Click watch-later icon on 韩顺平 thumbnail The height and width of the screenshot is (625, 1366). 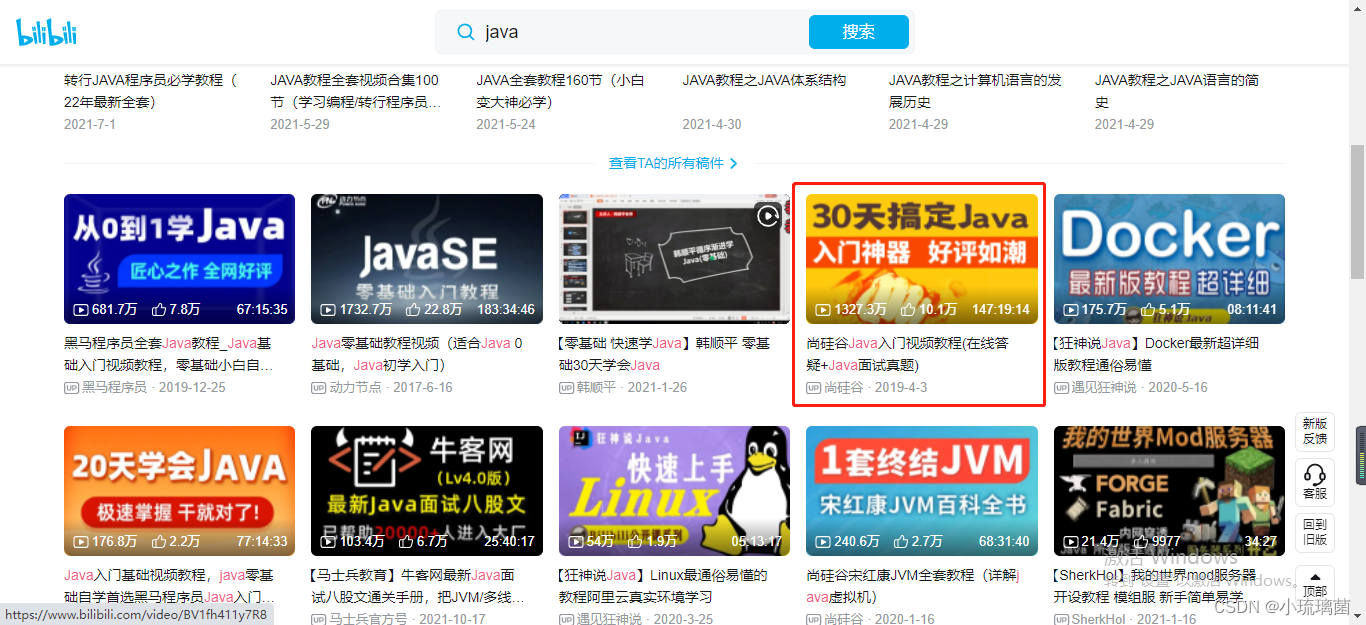(x=767, y=215)
